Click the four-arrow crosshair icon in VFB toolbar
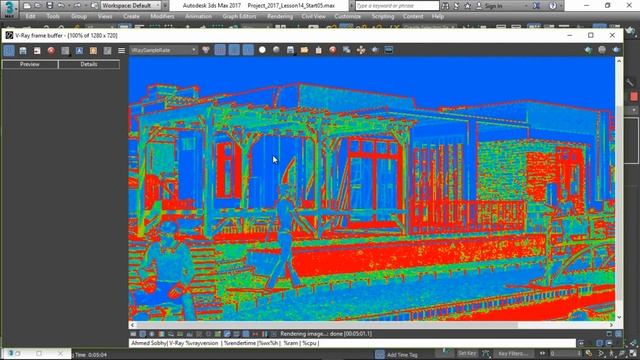640x360 pixels. (361, 50)
